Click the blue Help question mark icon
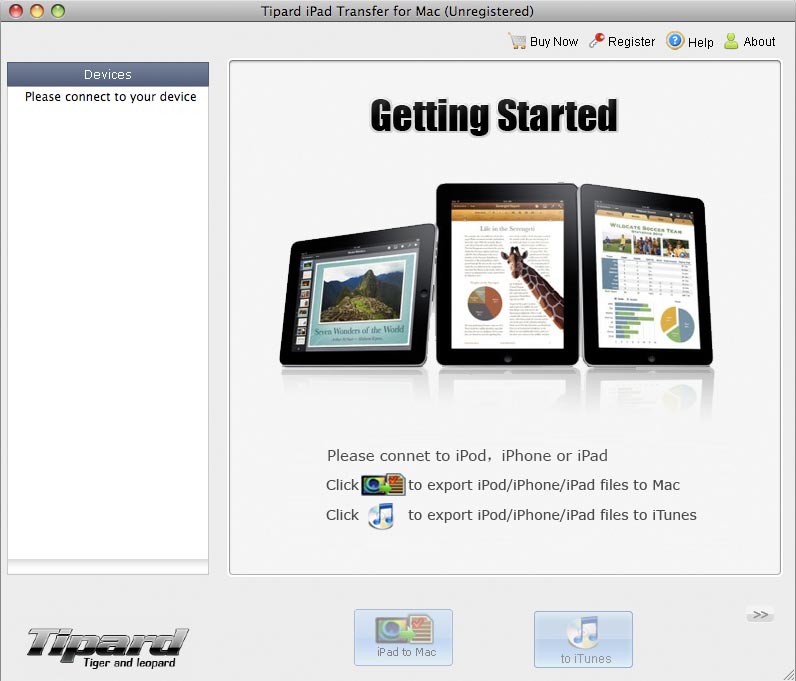Image resolution: width=796 pixels, height=681 pixels. coord(675,41)
